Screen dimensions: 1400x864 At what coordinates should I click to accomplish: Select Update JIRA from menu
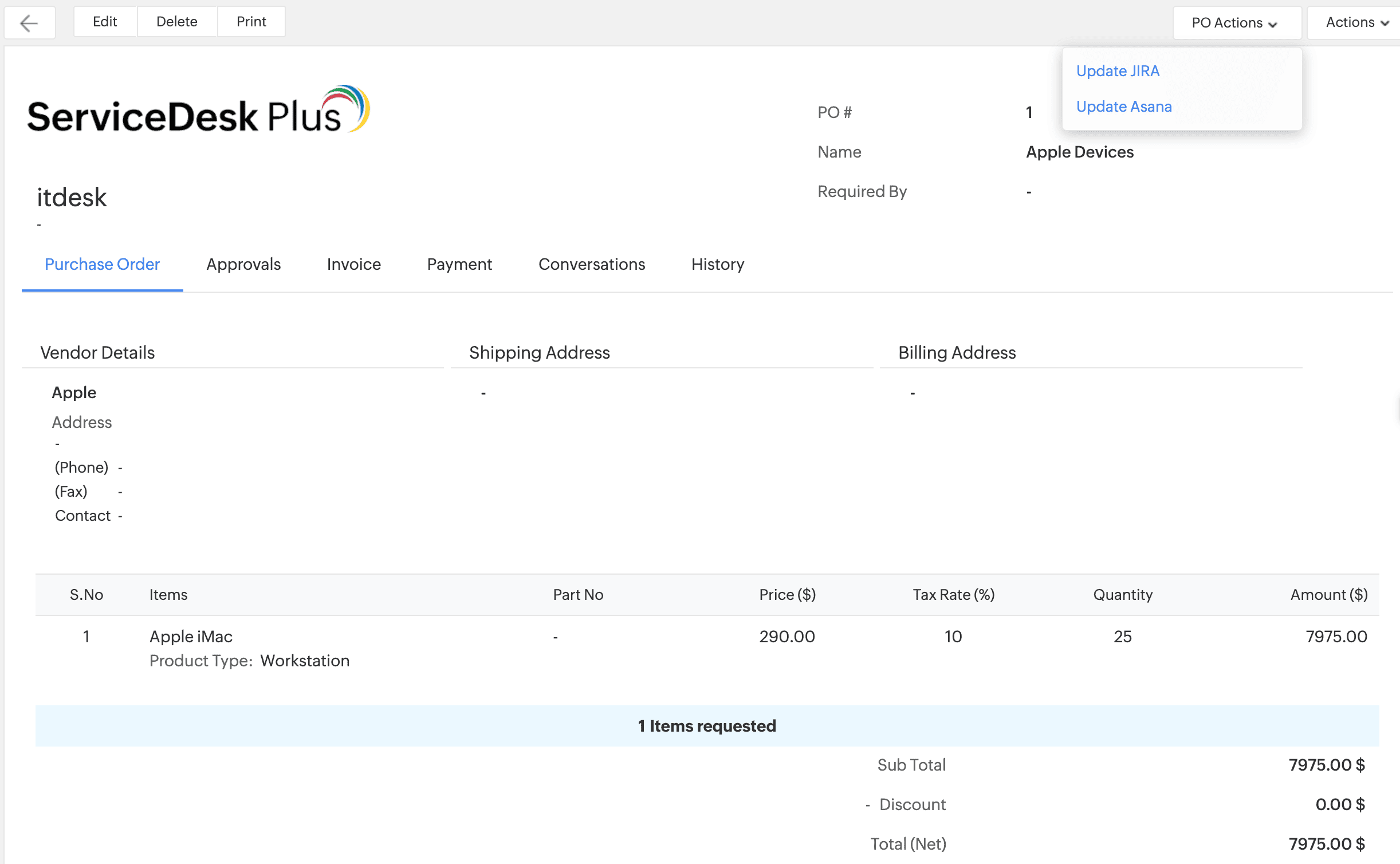[1118, 71]
